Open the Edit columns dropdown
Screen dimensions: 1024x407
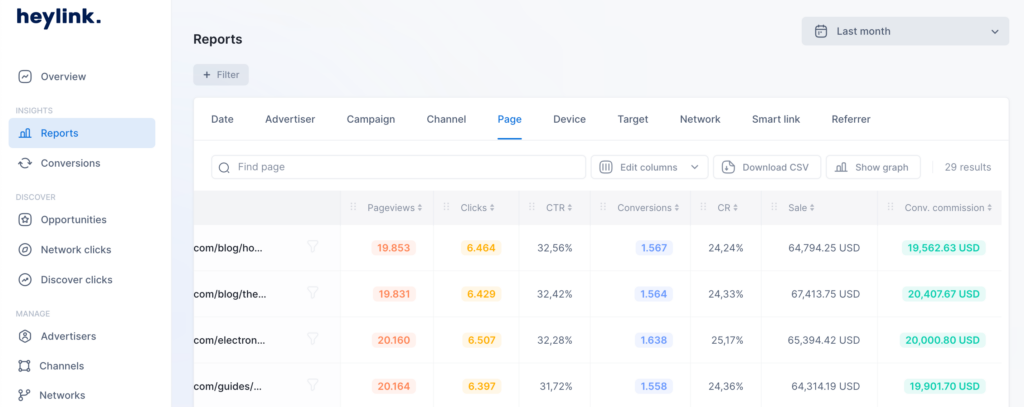tap(650, 167)
